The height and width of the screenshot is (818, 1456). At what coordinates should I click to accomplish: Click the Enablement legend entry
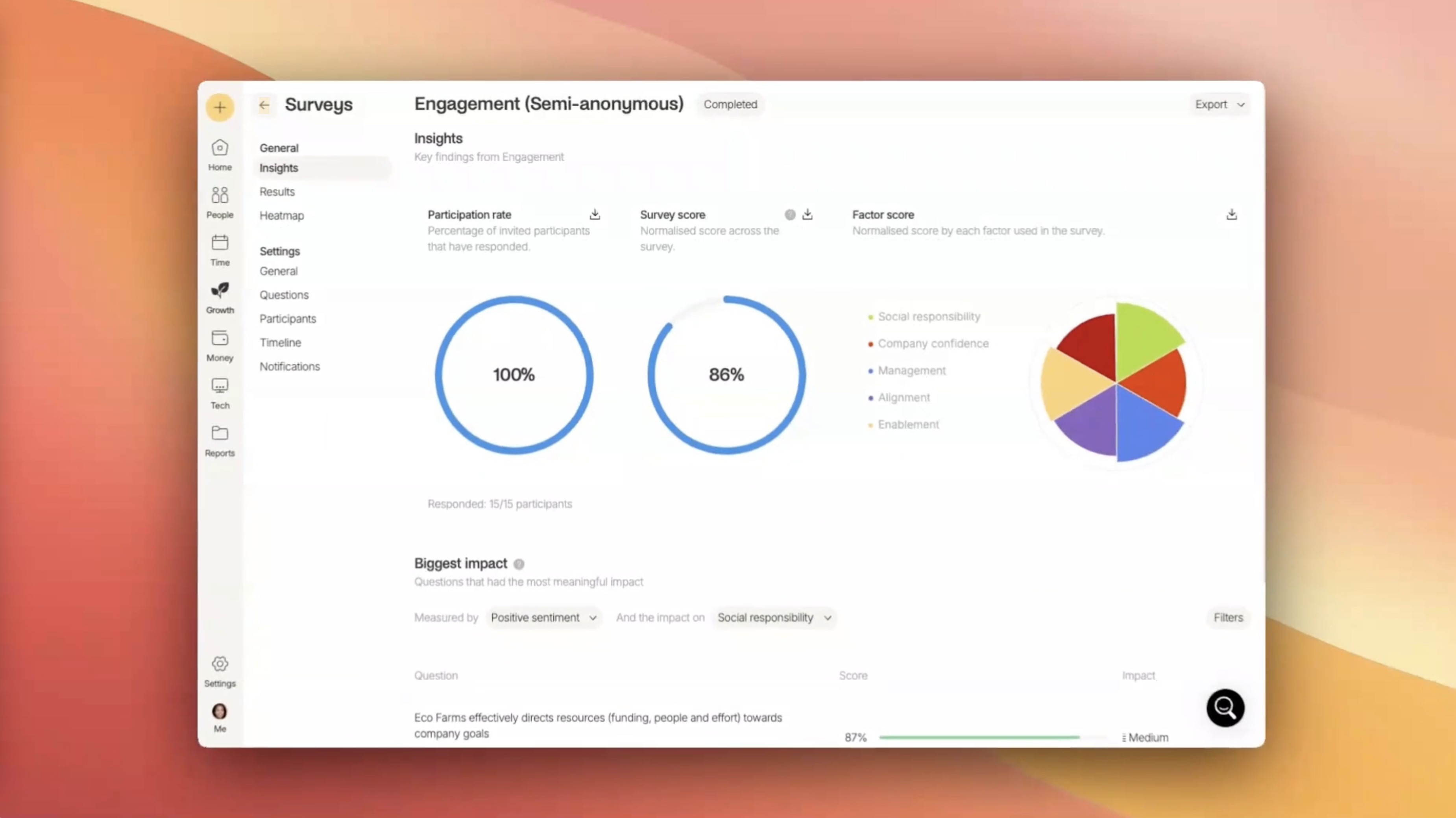click(903, 424)
